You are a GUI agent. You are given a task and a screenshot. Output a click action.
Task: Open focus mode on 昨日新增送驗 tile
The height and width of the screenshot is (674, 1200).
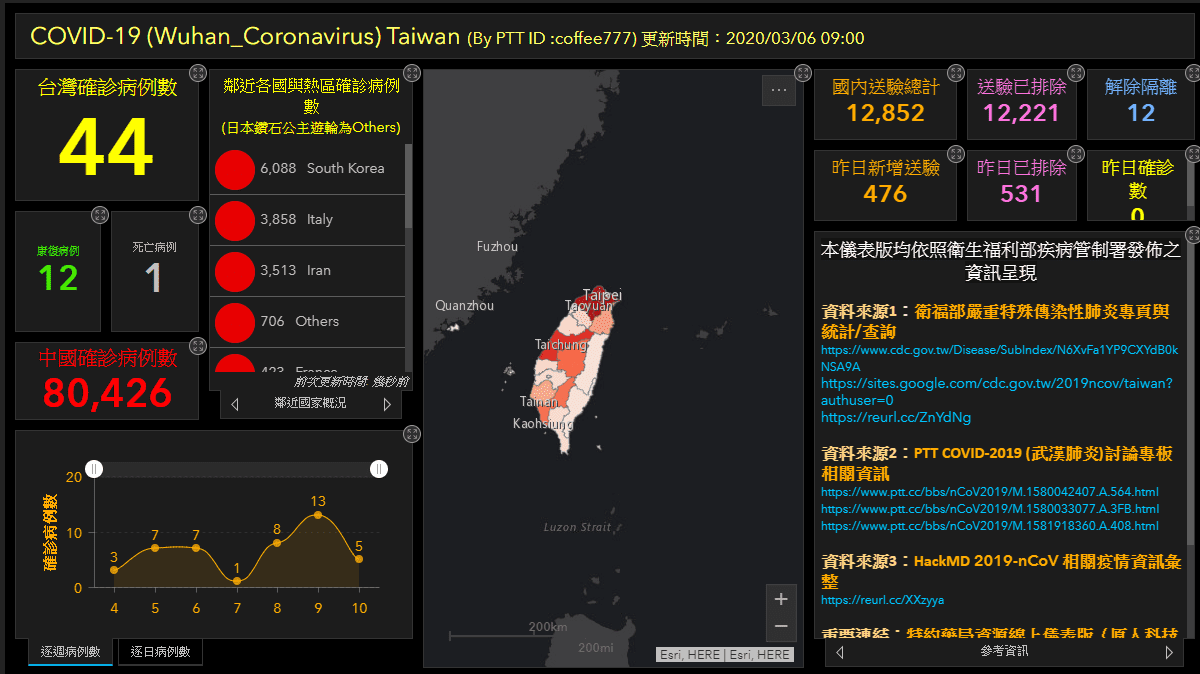click(955, 154)
